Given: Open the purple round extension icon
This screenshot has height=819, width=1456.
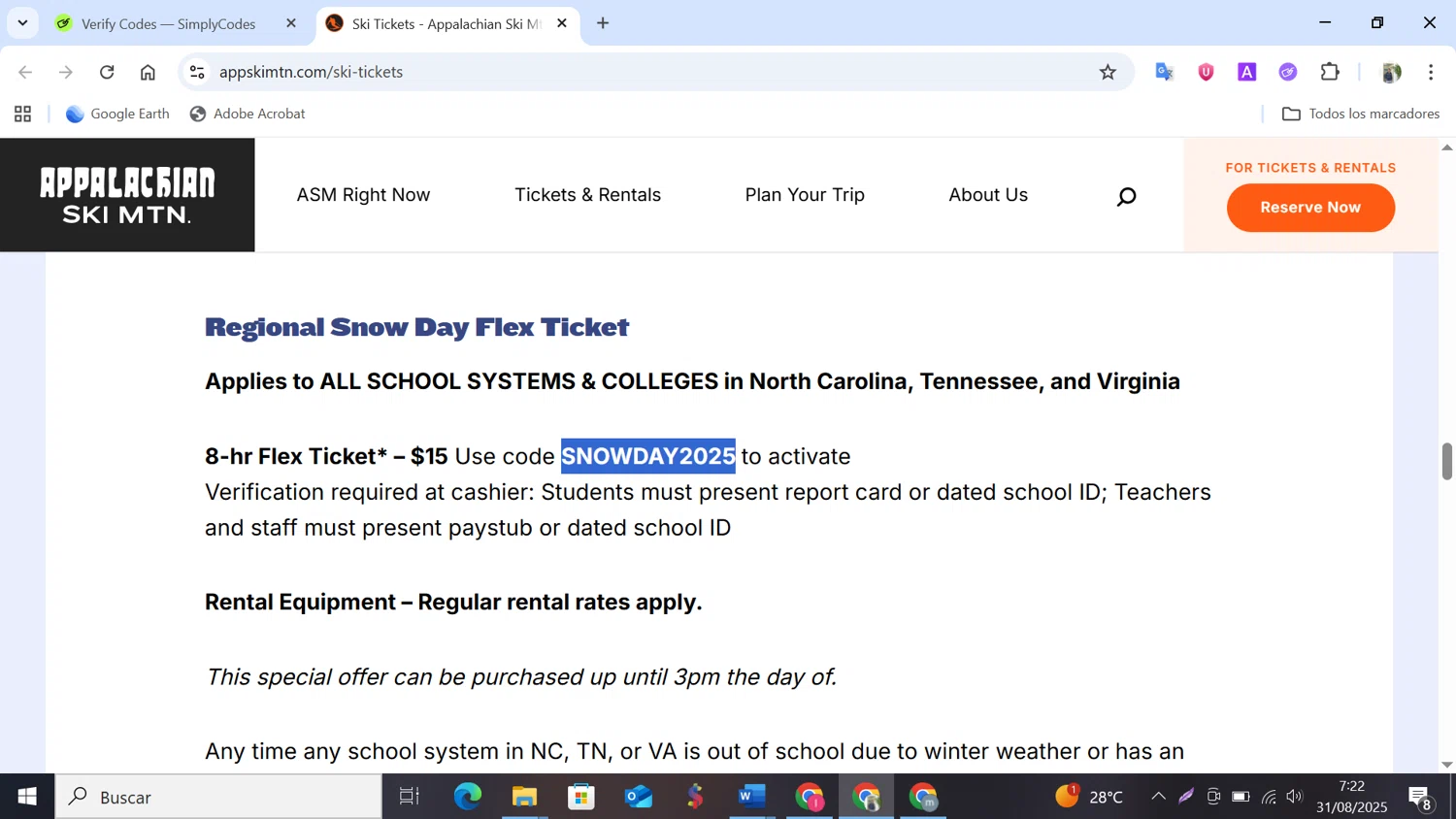Looking at the screenshot, I should point(1288,72).
